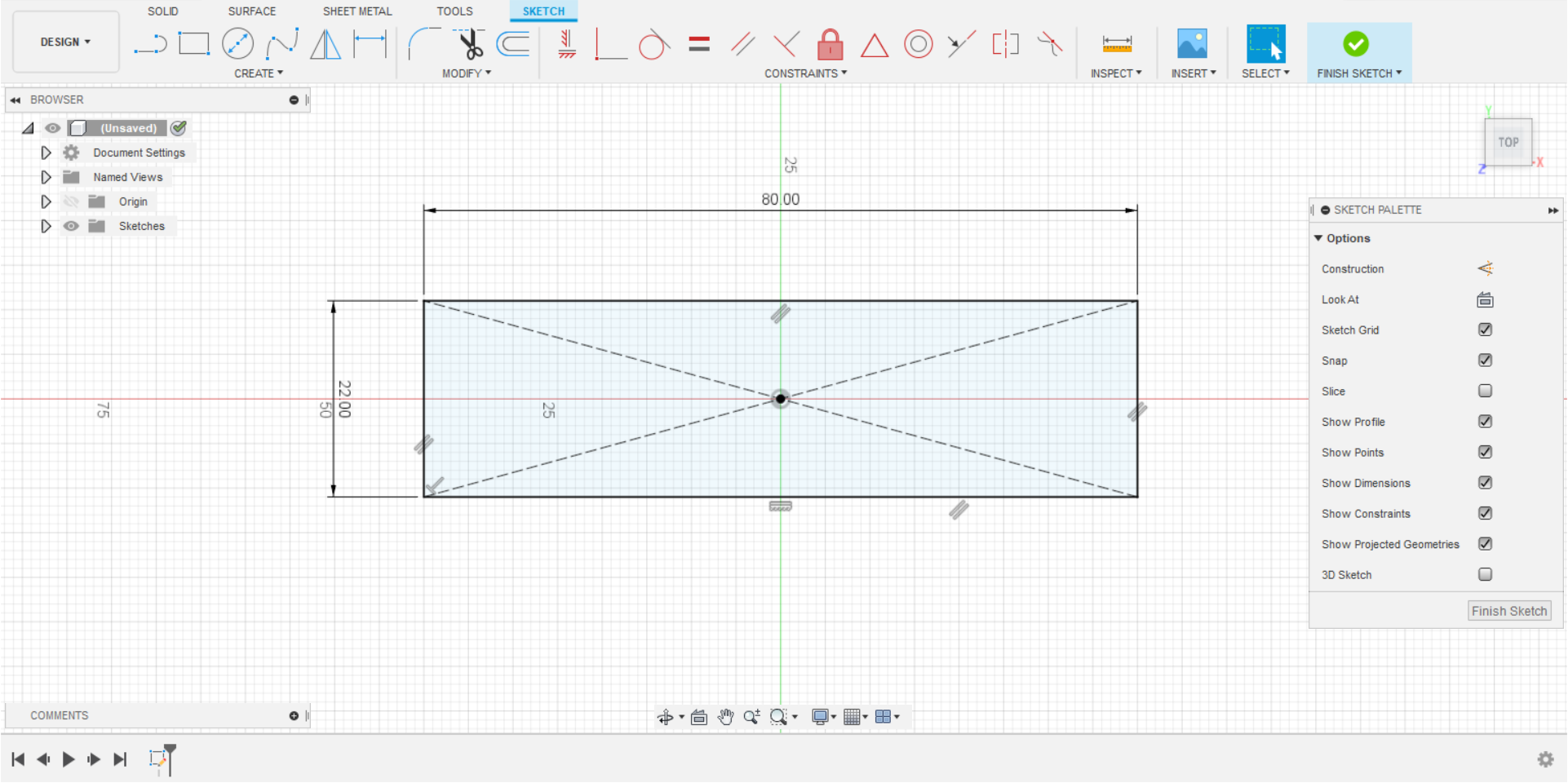Click the green Finish Sketch checkmark

(1356, 43)
